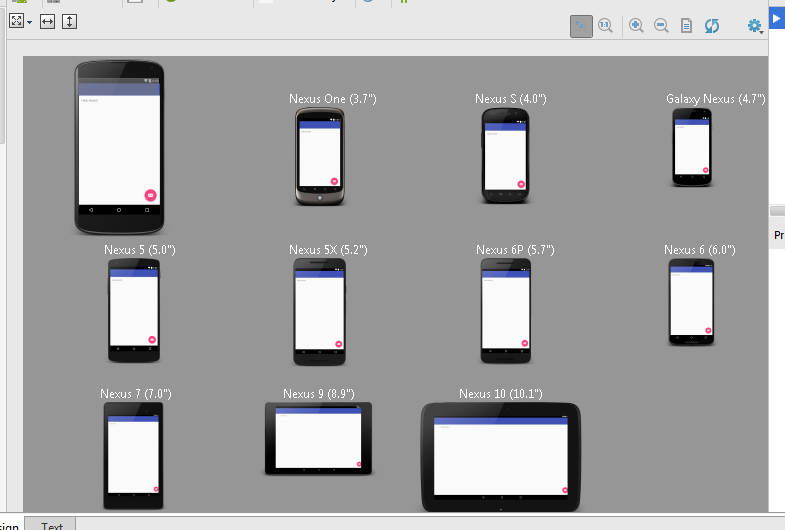The height and width of the screenshot is (530, 785).
Task: Switch to the Text tab
Action: pyautogui.click(x=52, y=525)
